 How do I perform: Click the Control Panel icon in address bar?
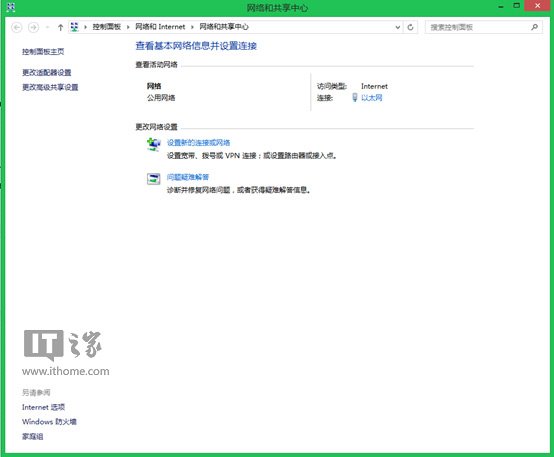pos(74,27)
